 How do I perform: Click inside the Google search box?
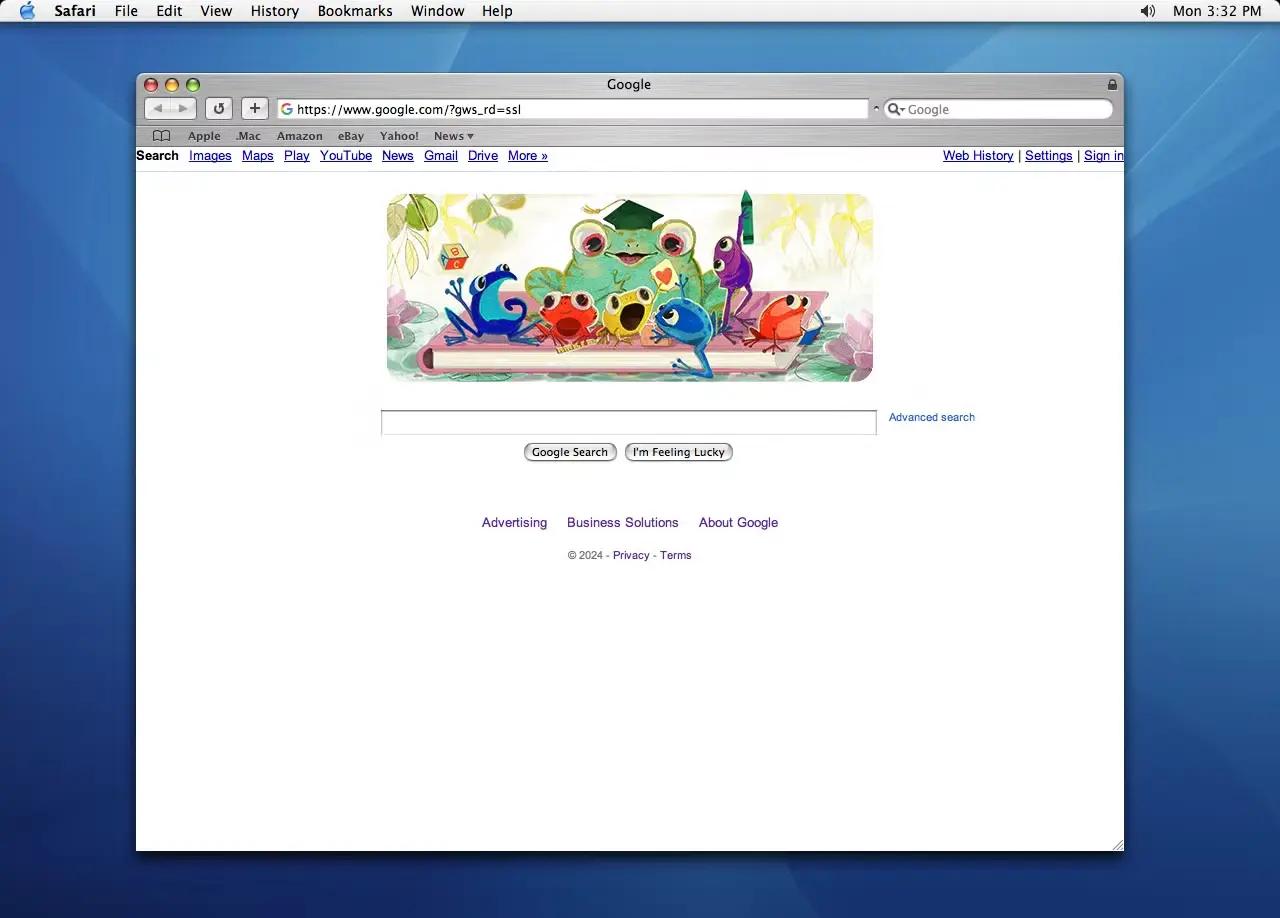coord(628,422)
